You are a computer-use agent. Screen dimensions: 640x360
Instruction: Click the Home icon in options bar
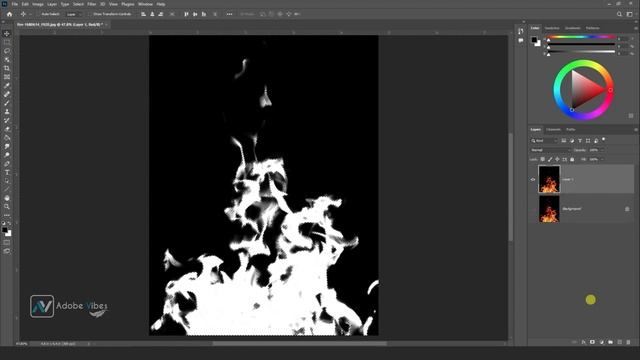(9, 14)
